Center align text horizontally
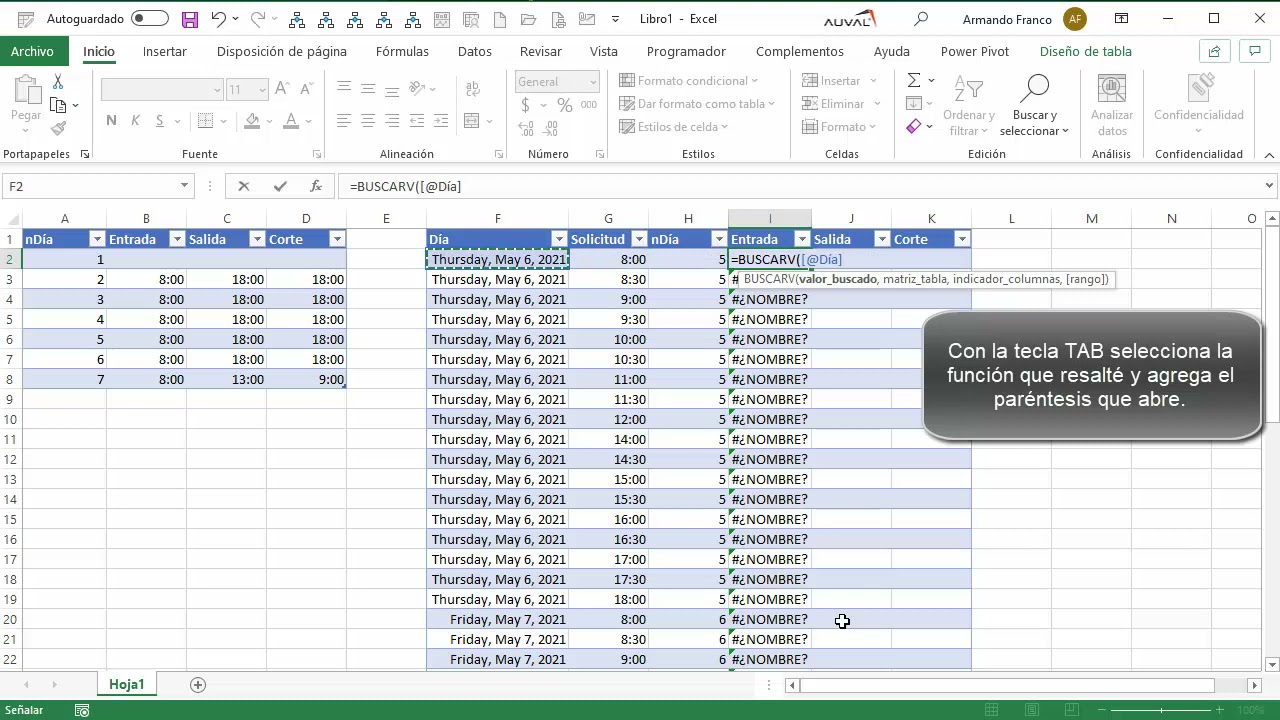 click(x=368, y=121)
